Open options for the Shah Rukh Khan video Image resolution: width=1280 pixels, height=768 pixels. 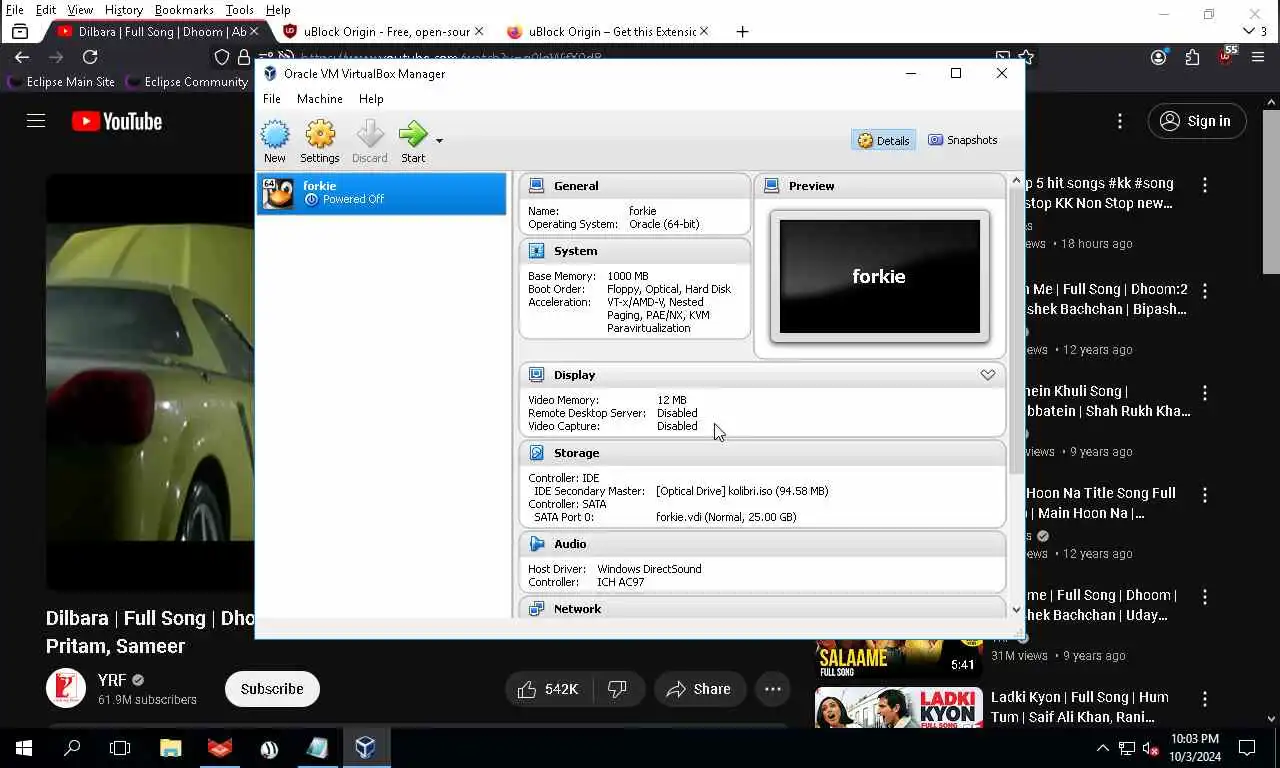coord(1205,393)
